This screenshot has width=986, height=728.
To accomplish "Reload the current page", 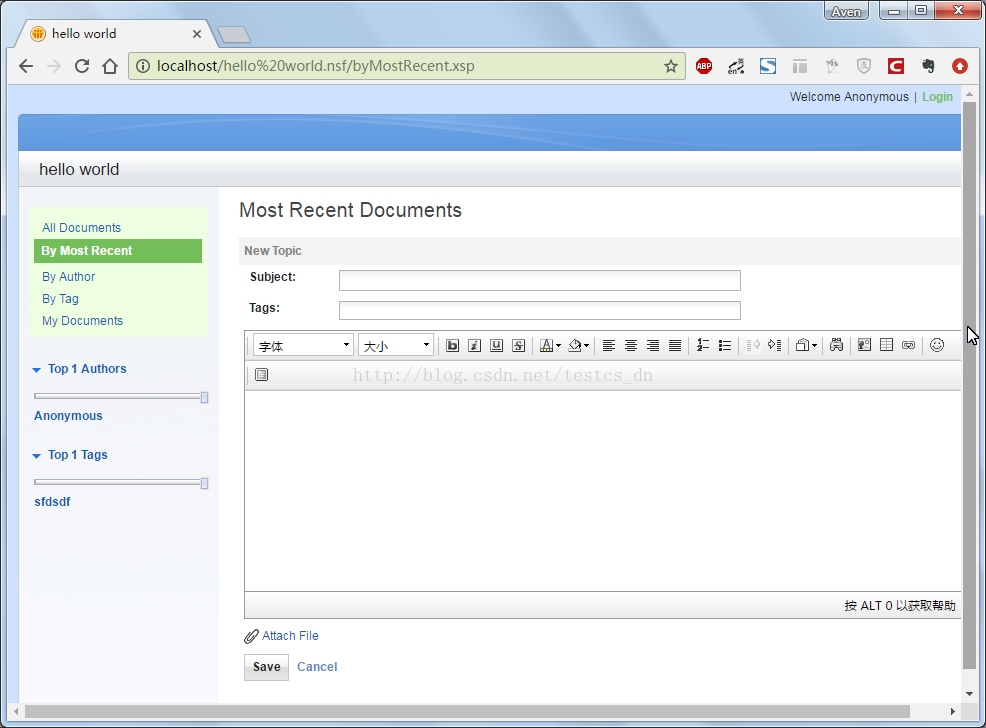I will click(82, 66).
